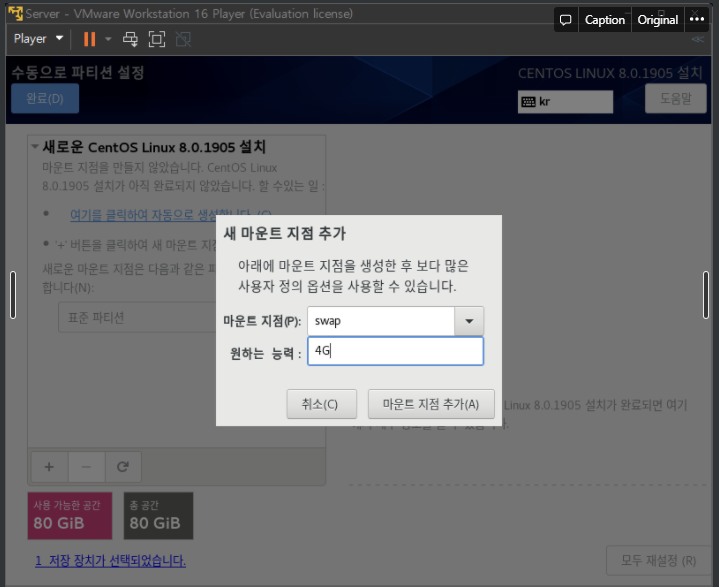This screenshot has width=719, height=587.
Task: Collapse the 새로운 CentOS Linux 8.0.1905 설치 section
Action: (x=35, y=147)
